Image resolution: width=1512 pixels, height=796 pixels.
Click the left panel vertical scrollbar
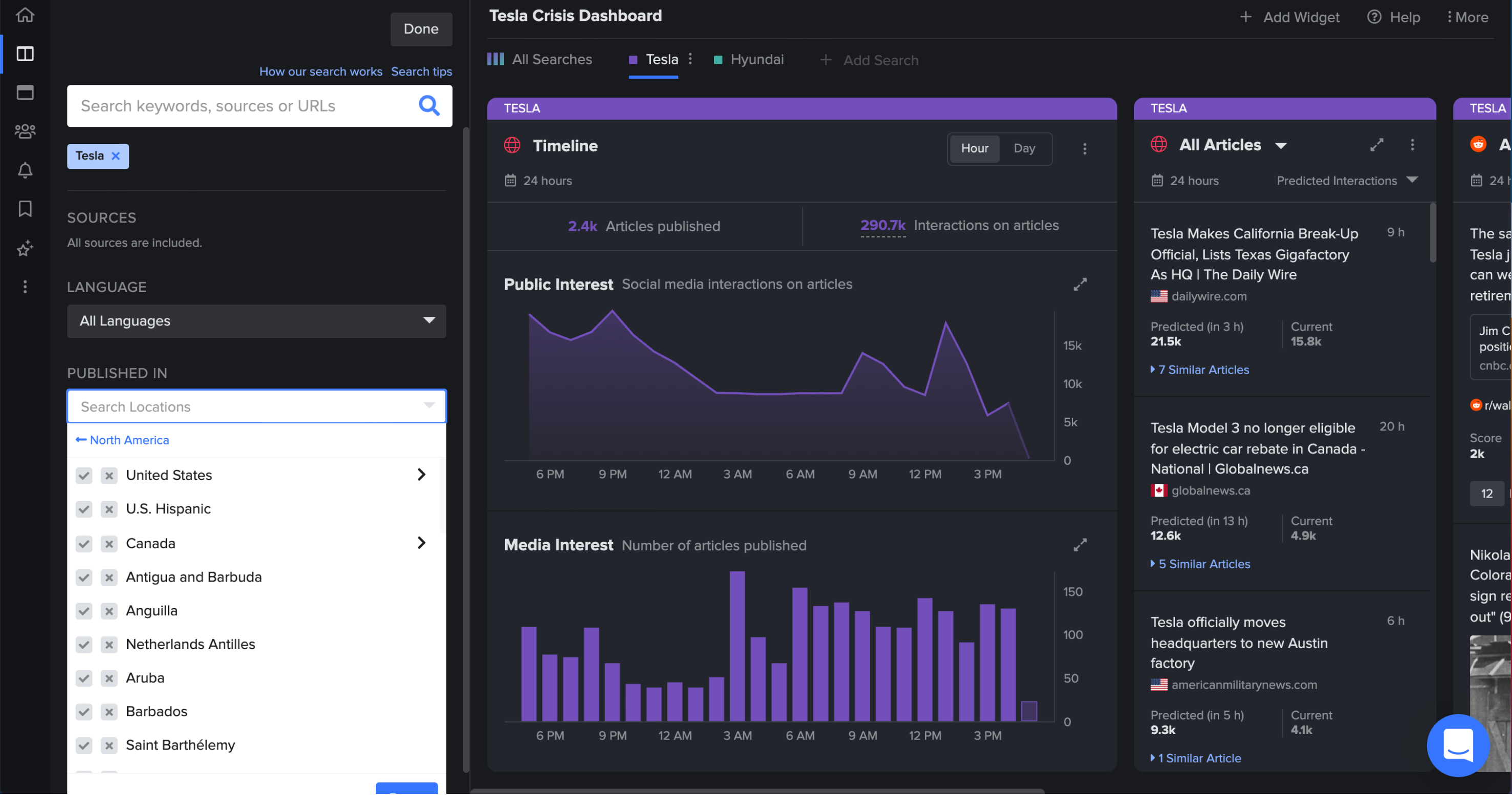pos(466,450)
